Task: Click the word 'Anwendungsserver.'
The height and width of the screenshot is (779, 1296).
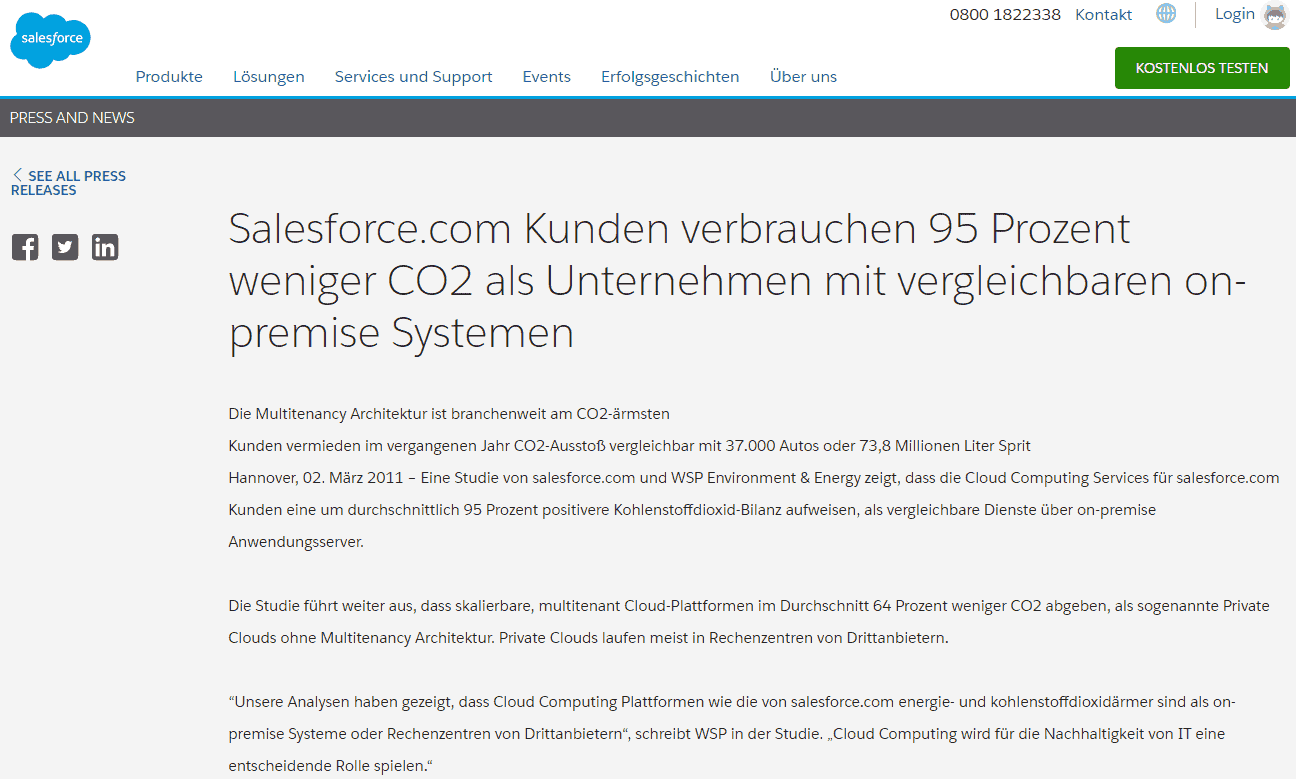Action: [296, 541]
